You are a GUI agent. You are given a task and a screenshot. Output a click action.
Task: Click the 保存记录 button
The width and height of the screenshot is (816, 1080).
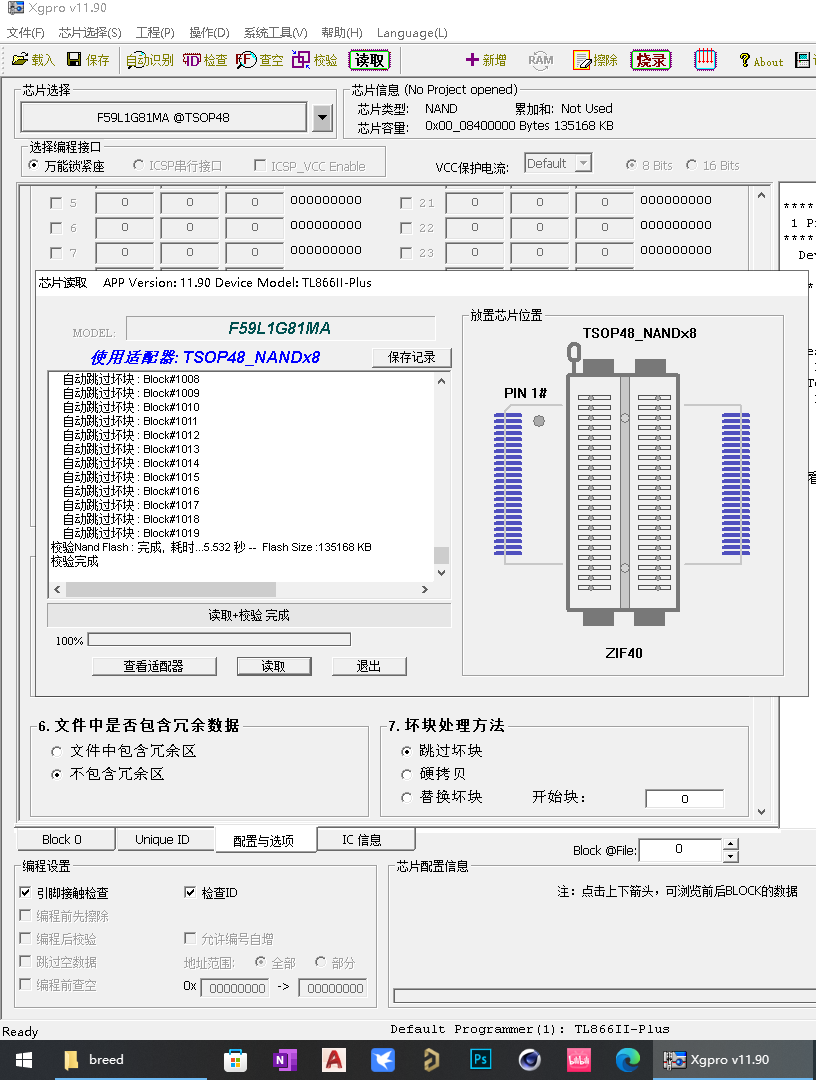(411, 357)
